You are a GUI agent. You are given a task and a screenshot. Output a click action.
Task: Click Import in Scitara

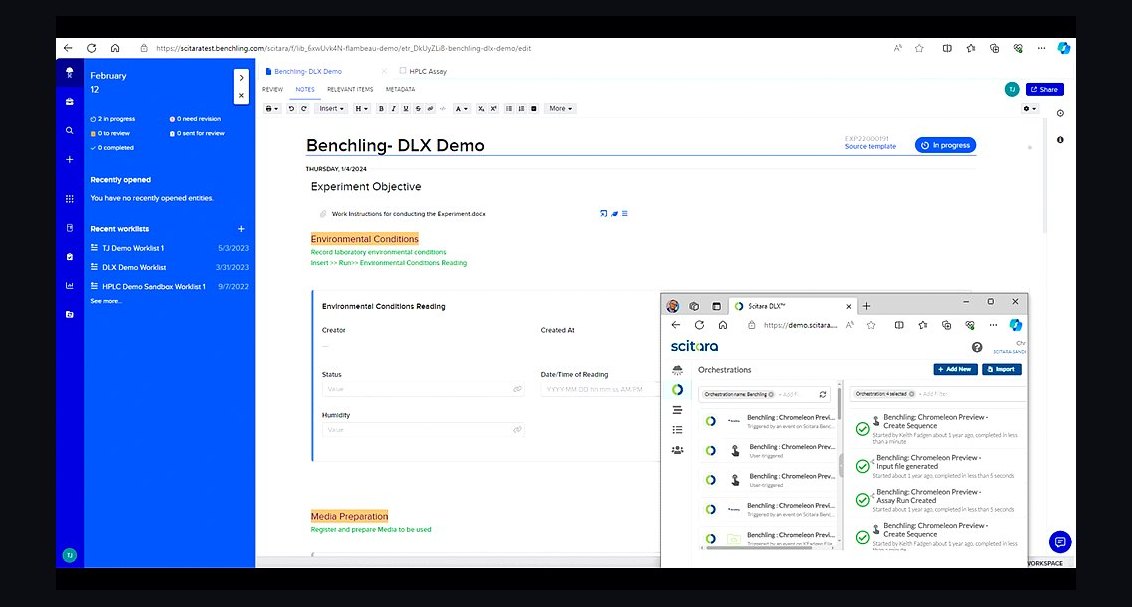click(x=1001, y=370)
